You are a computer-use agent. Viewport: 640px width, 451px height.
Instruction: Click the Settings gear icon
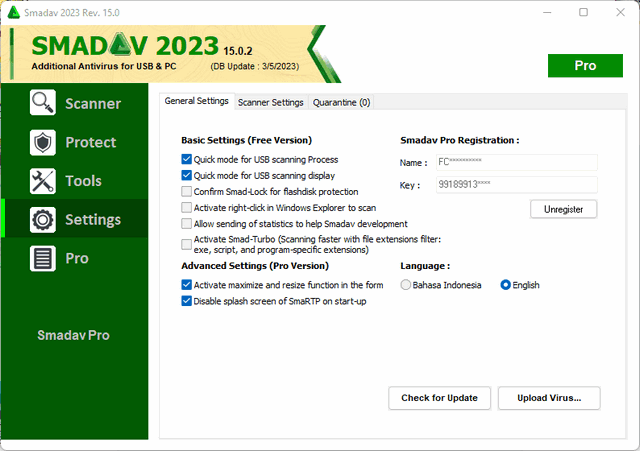[43, 219]
